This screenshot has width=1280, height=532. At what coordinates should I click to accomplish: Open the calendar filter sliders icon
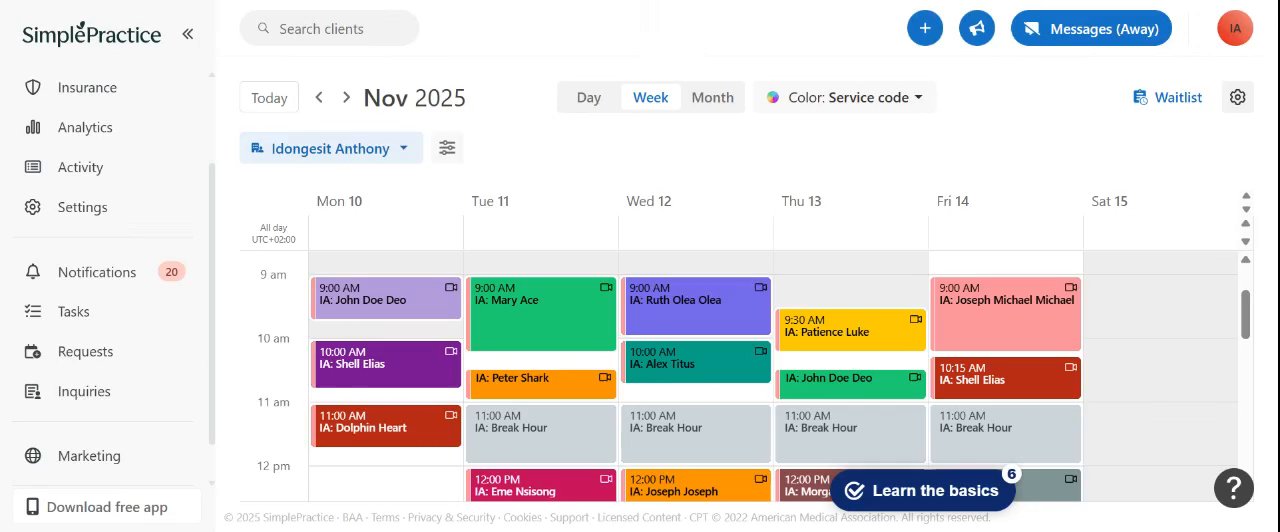447,148
